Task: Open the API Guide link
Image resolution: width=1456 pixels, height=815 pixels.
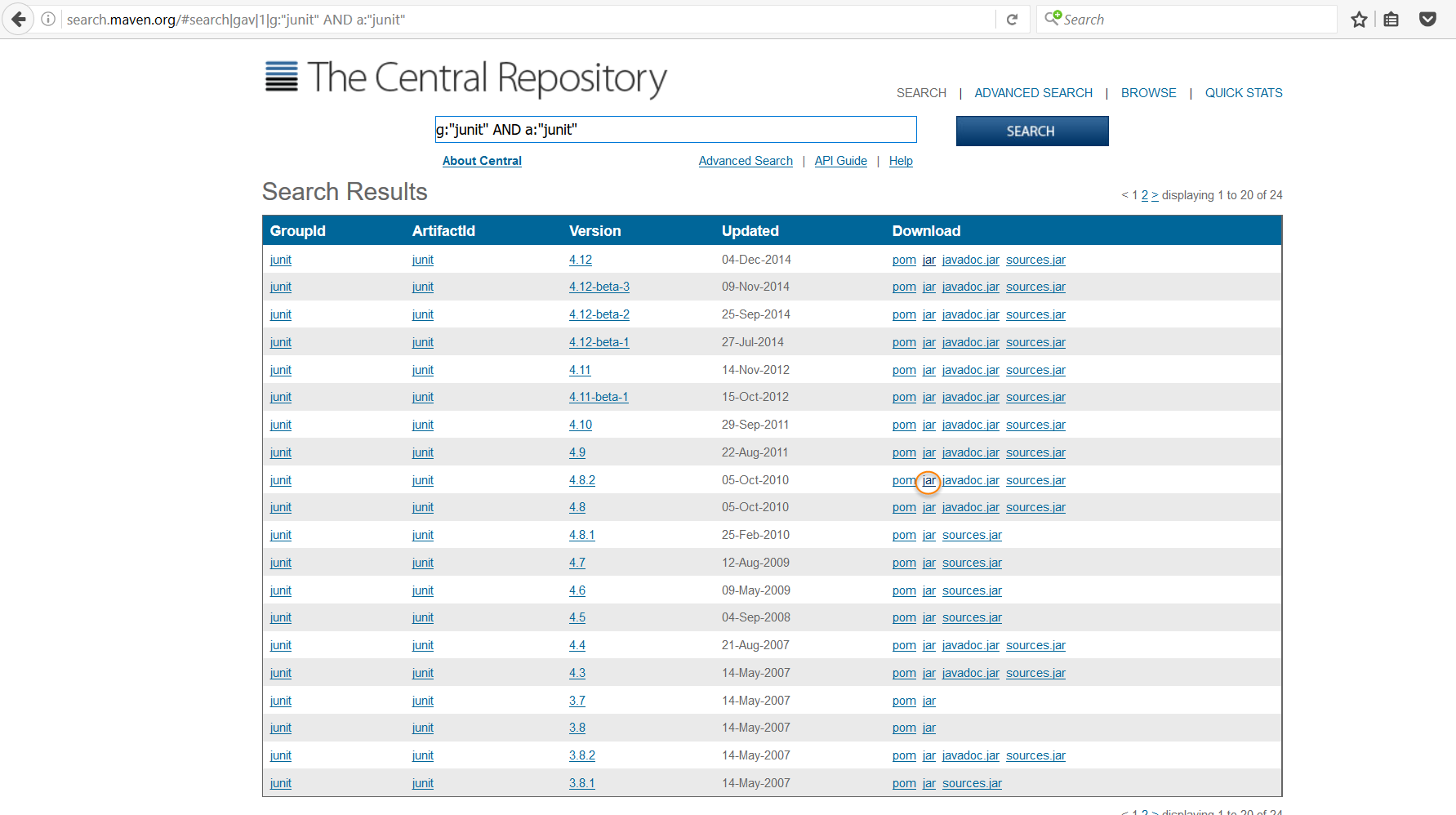Action: (840, 161)
